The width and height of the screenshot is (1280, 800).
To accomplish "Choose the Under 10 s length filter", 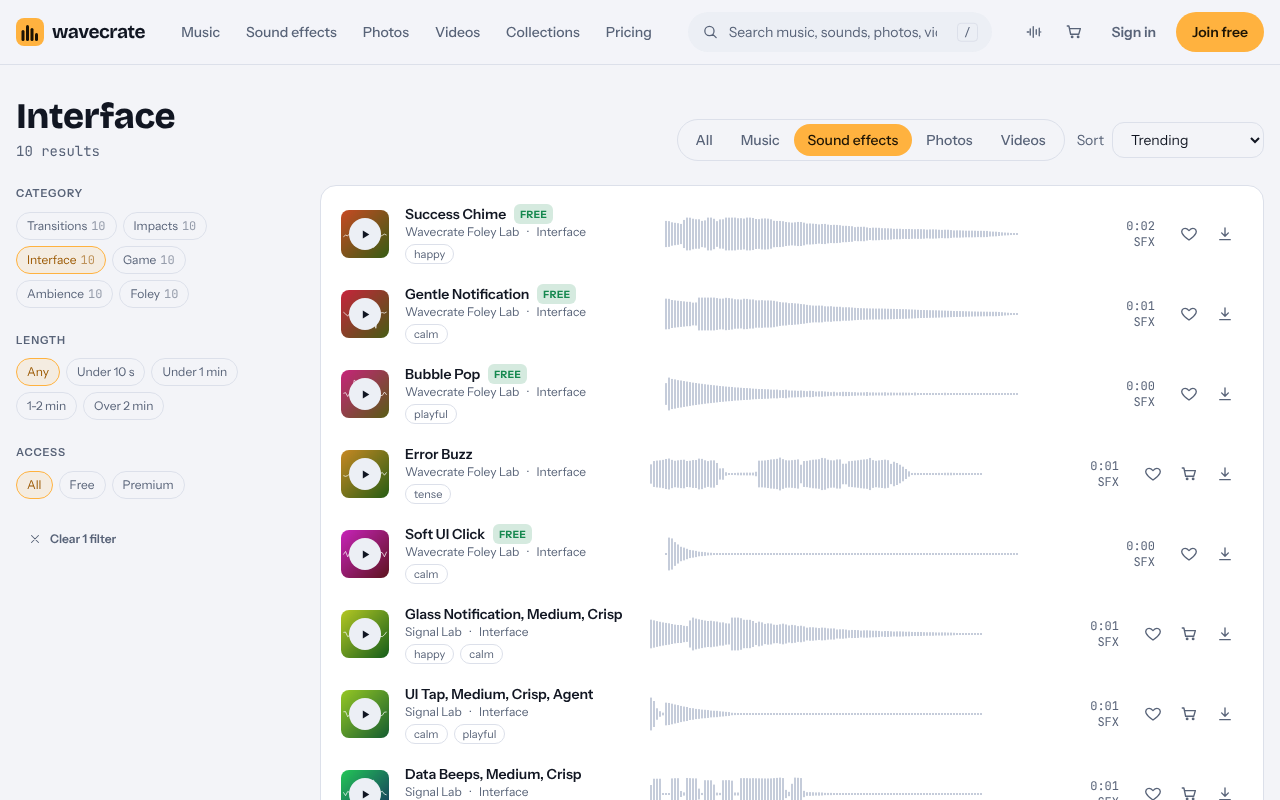I will (105, 372).
